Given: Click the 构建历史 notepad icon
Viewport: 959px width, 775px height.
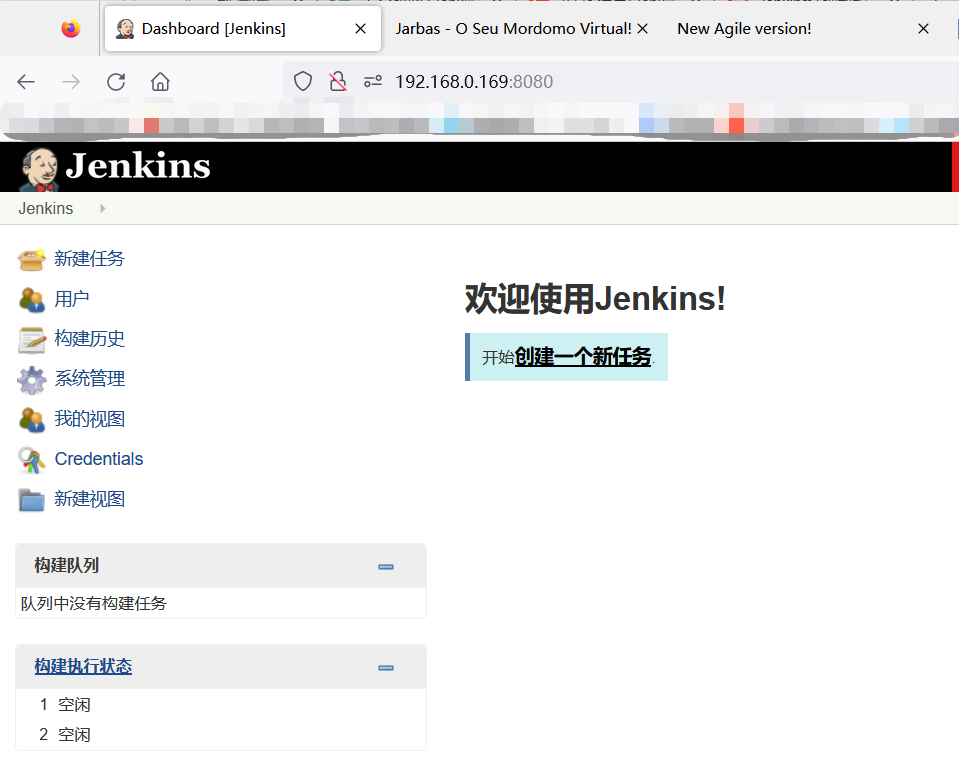Looking at the screenshot, I should [31, 339].
